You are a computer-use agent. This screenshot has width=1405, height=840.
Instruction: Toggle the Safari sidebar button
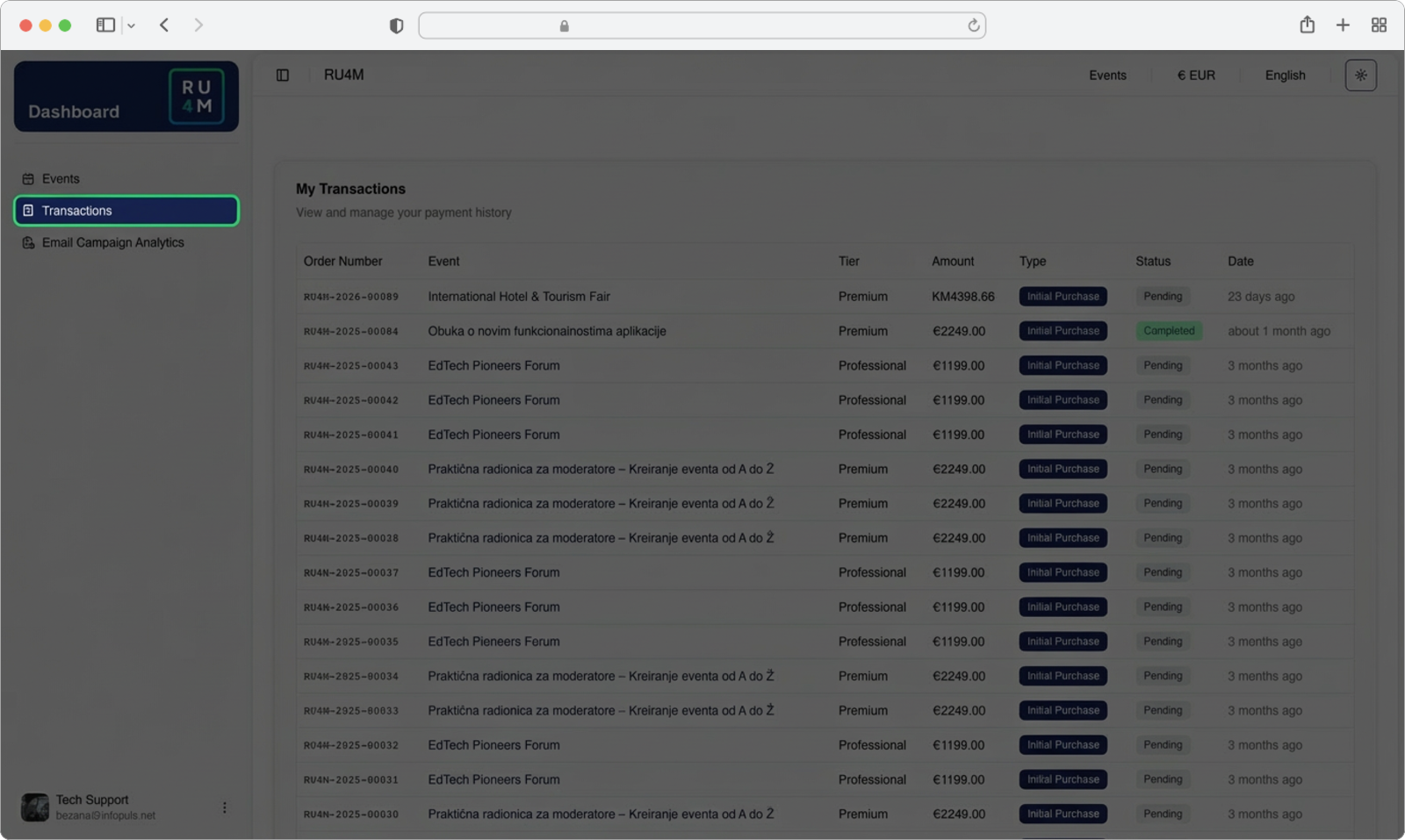click(x=105, y=25)
